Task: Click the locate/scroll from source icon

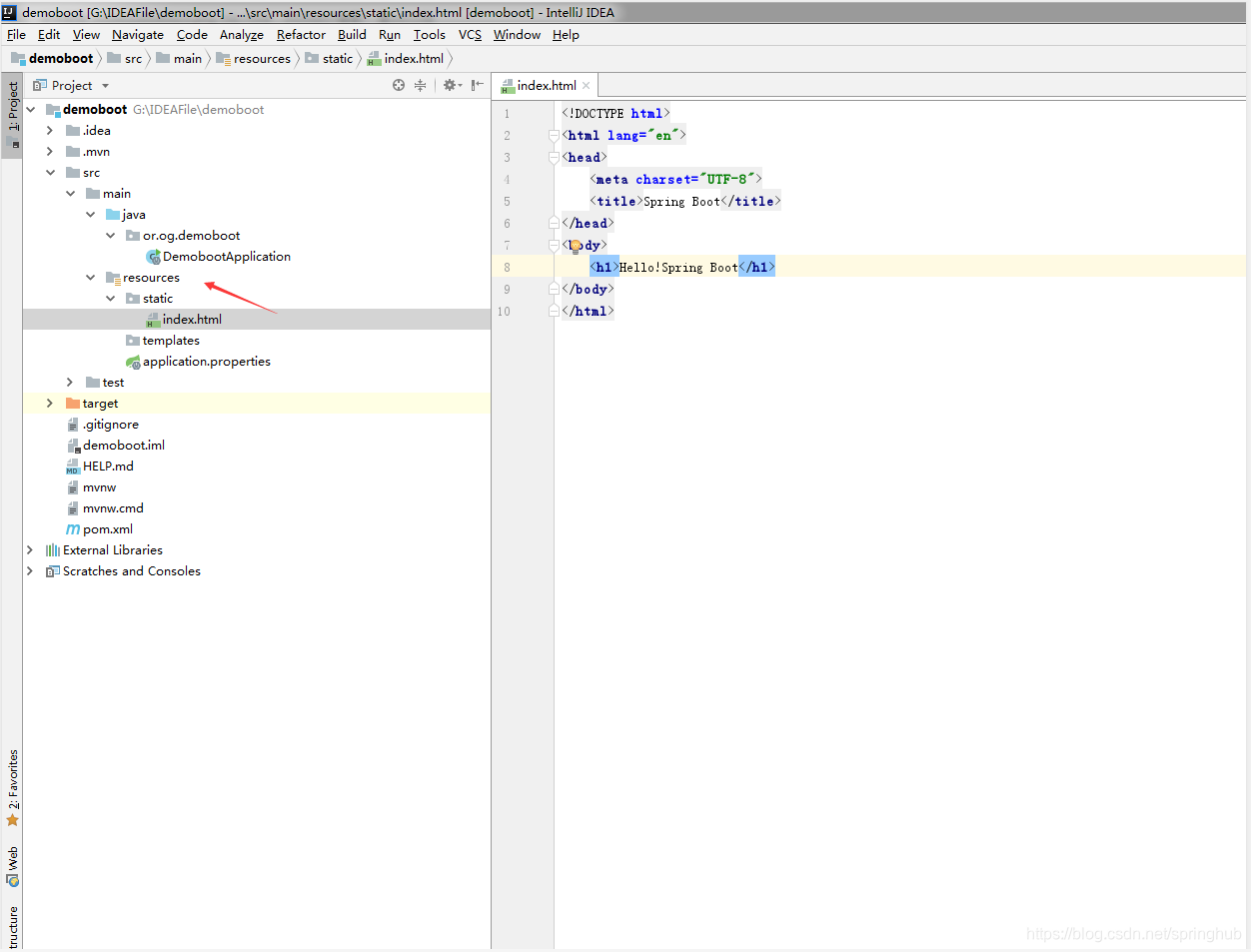Action: 399,85
